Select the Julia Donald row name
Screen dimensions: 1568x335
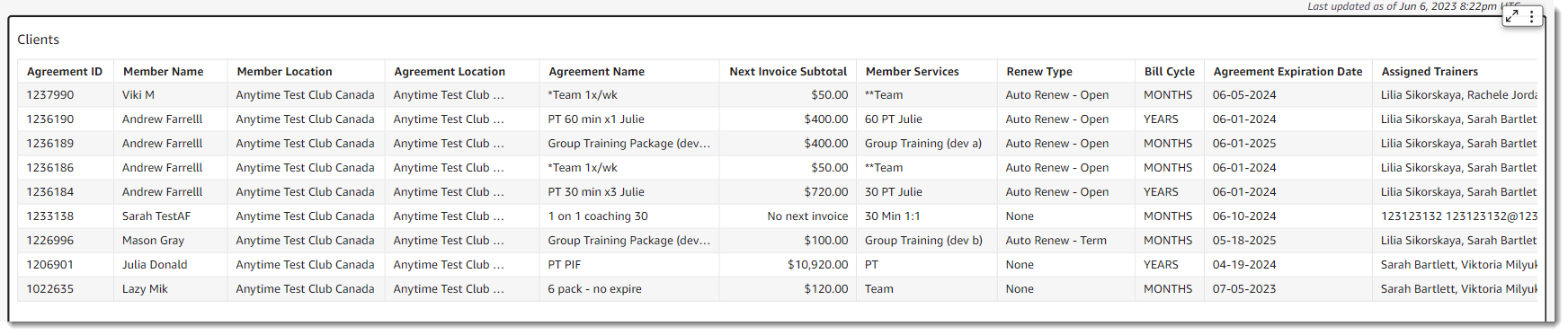point(155,264)
